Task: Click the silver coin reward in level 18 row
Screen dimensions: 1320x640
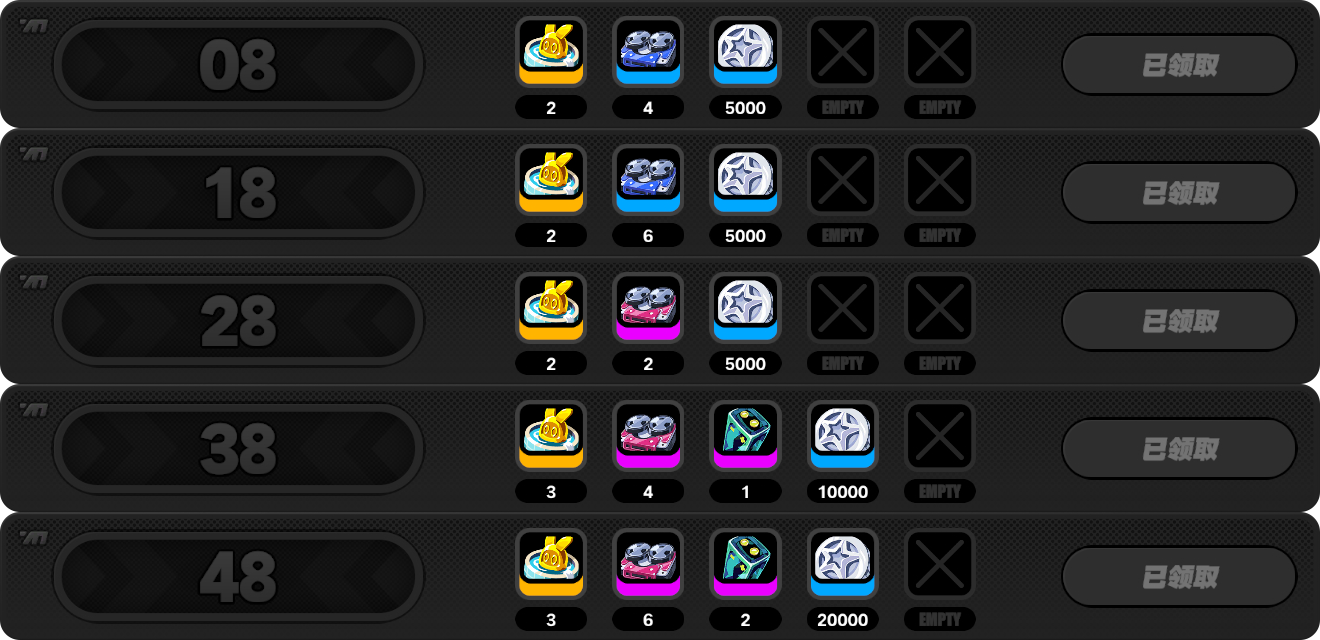Action: (745, 180)
